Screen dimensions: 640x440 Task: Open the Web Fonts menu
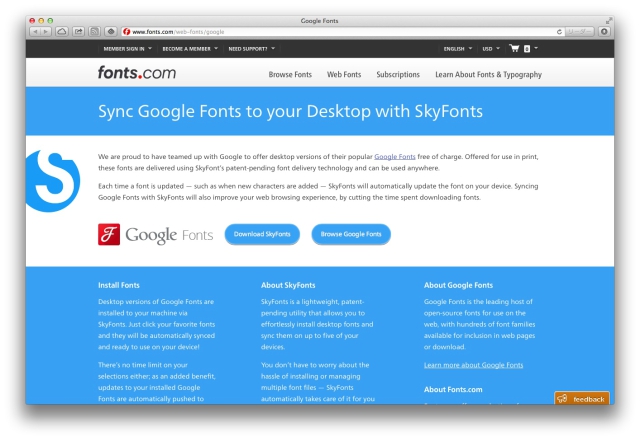coord(344,74)
